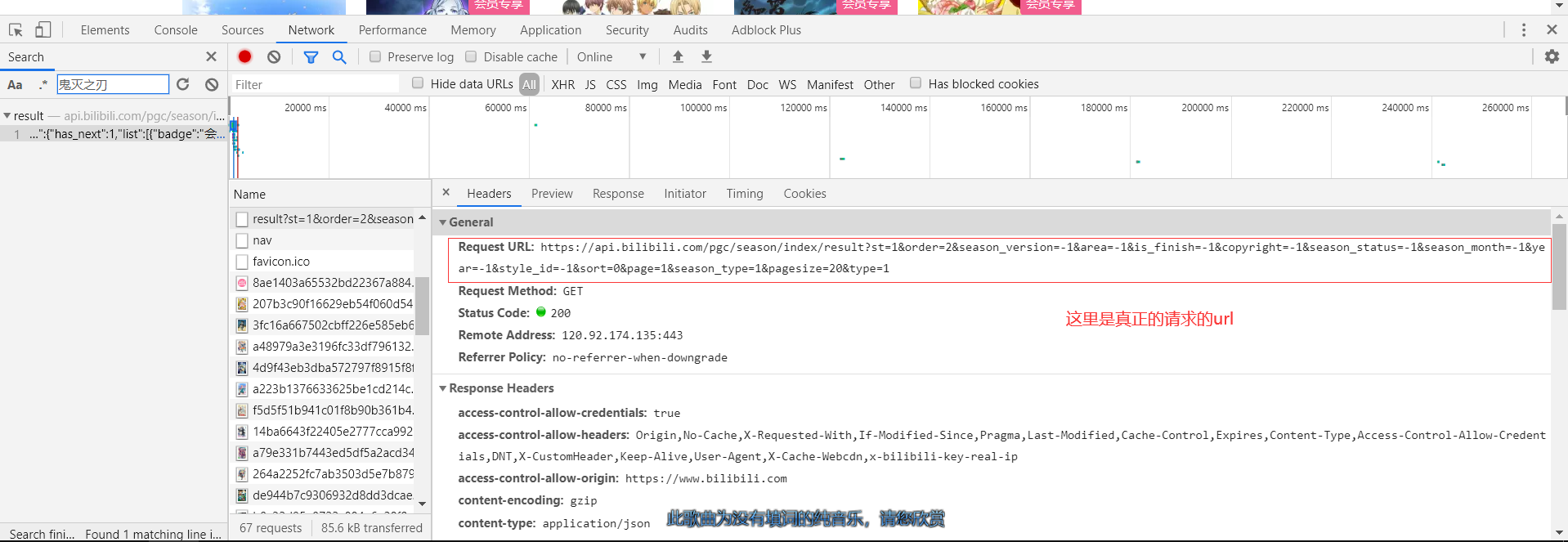Open the Sources panel
This screenshot has width=1568, height=542.
click(243, 30)
